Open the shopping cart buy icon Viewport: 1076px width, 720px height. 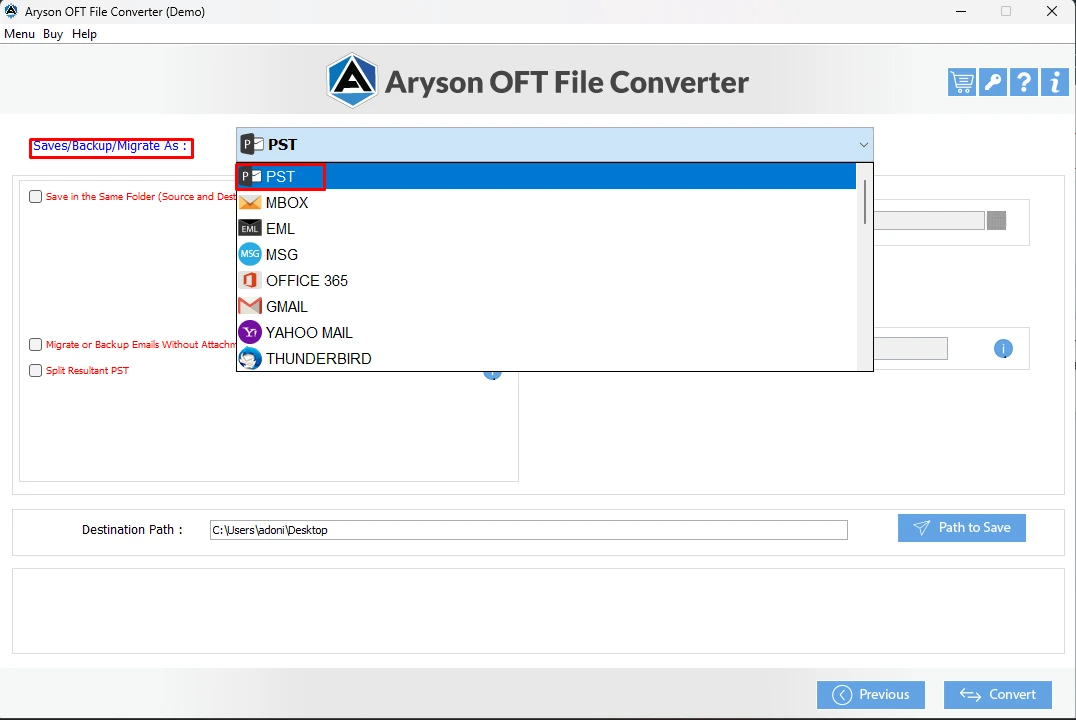[x=961, y=82]
